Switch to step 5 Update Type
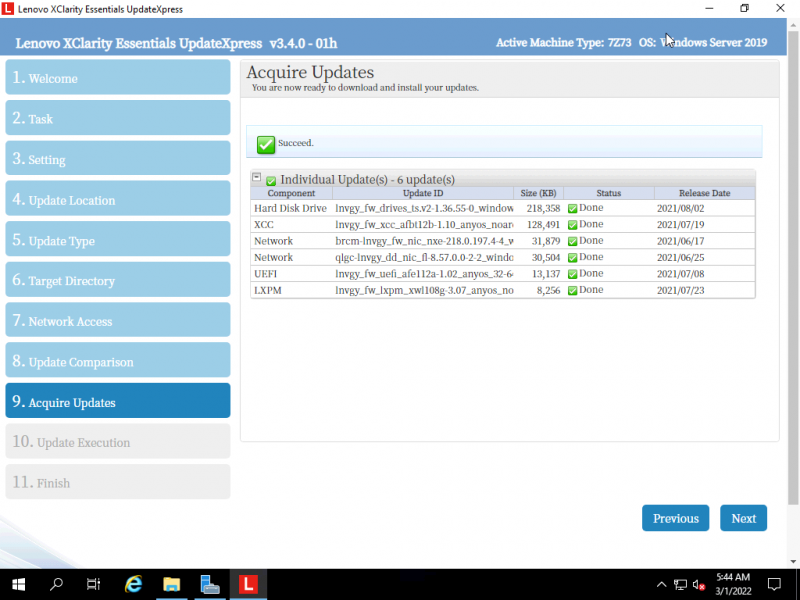The width and height of the screenshot is (800, 600). pyautogui.click(x=118, y=239)
